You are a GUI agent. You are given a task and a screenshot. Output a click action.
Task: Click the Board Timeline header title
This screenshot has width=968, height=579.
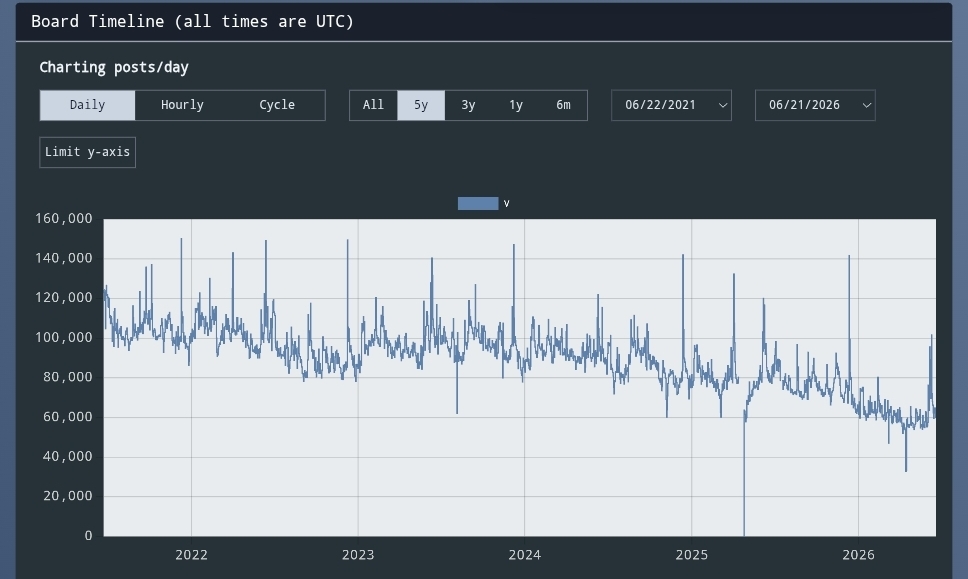(192, 22)
